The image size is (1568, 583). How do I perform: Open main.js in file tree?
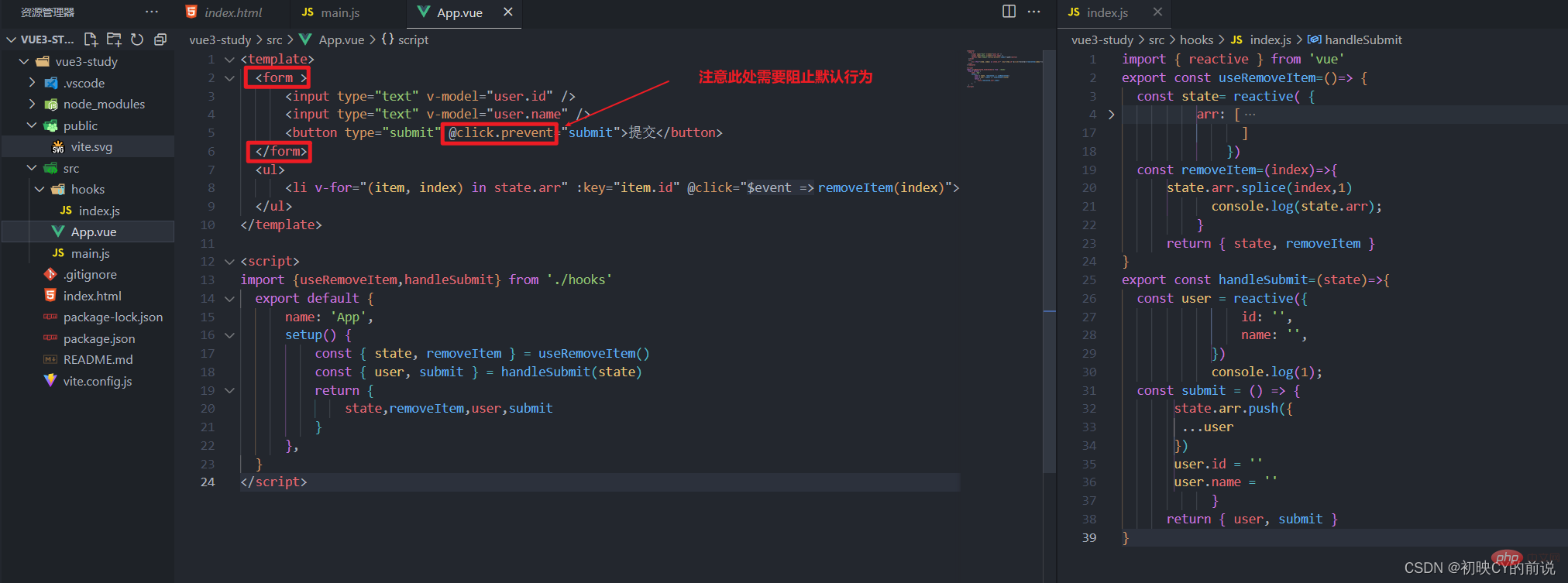pyautogui.click(x=88, y=253)
